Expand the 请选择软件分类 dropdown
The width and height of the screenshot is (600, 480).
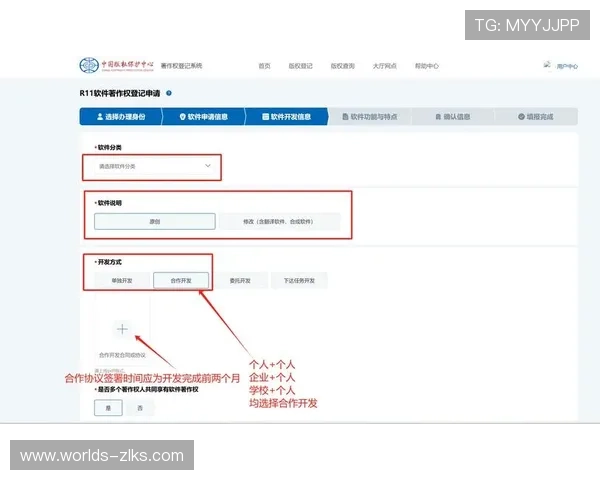(154, 166)
